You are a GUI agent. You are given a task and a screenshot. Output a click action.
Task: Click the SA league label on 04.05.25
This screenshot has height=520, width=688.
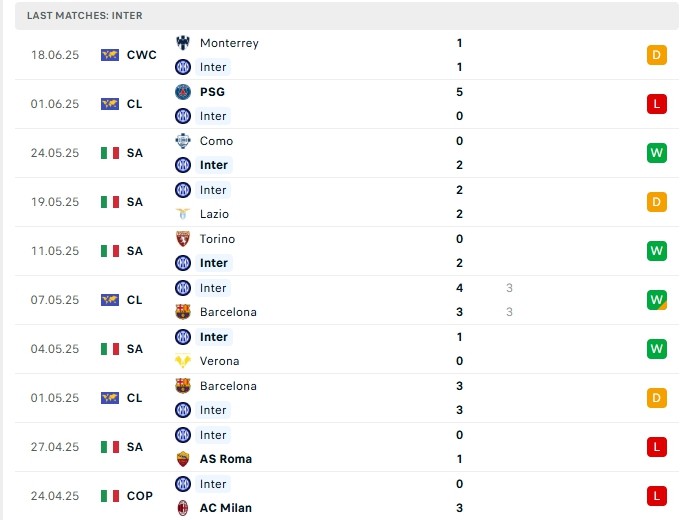click(x=135, y=349)
